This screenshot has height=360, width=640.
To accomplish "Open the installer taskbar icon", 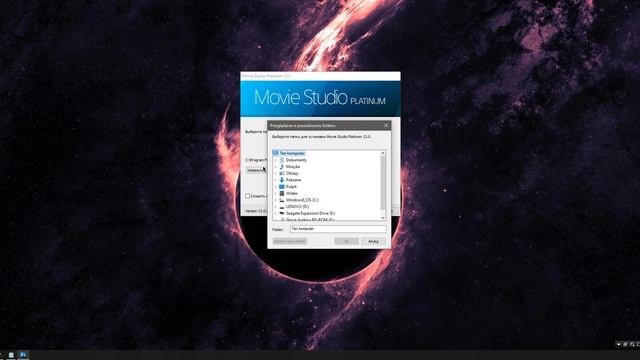I will pos(23,355).
